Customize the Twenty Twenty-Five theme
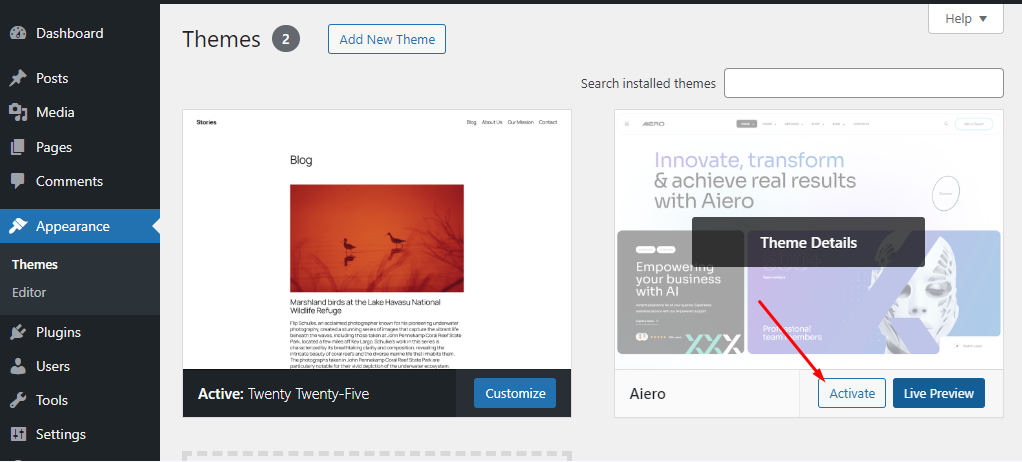Image resolution: width=1022 pixels, height=462 pixels. click(x=515, y=394)
